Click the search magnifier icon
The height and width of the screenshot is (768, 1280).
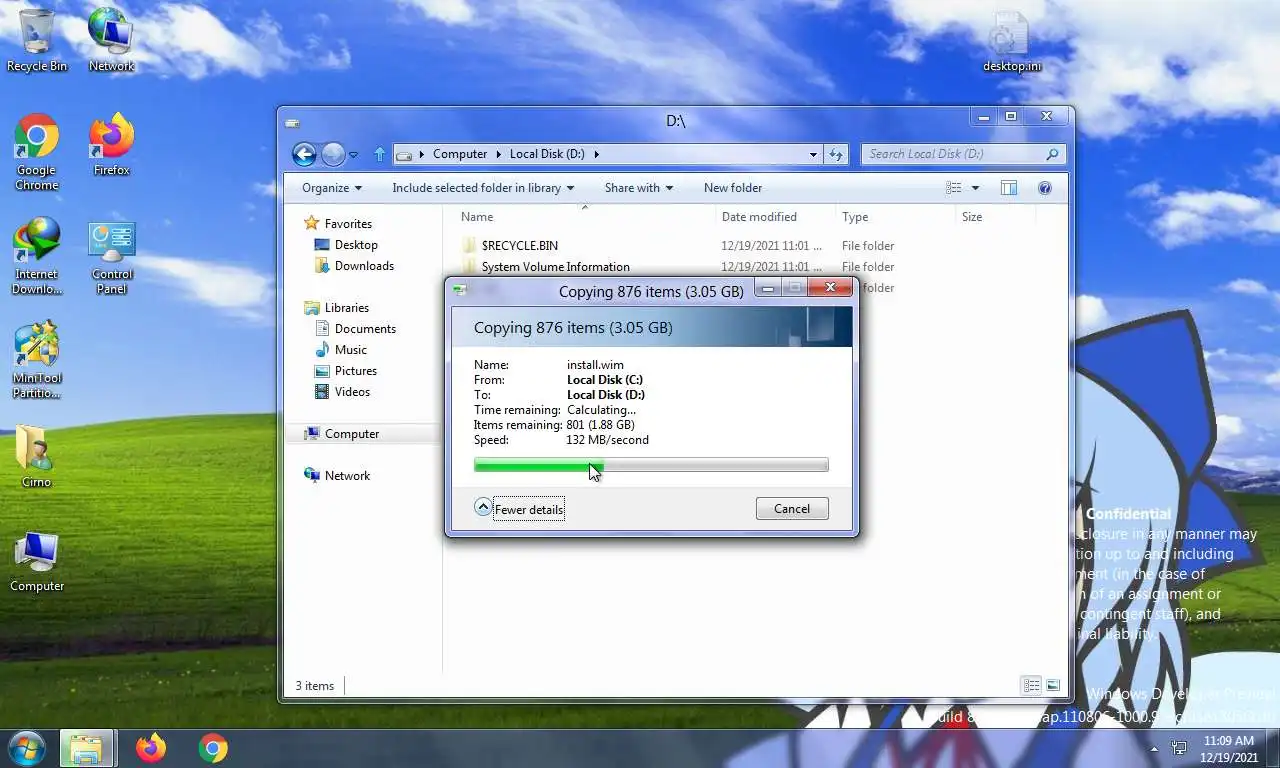tap(1052, 154)
